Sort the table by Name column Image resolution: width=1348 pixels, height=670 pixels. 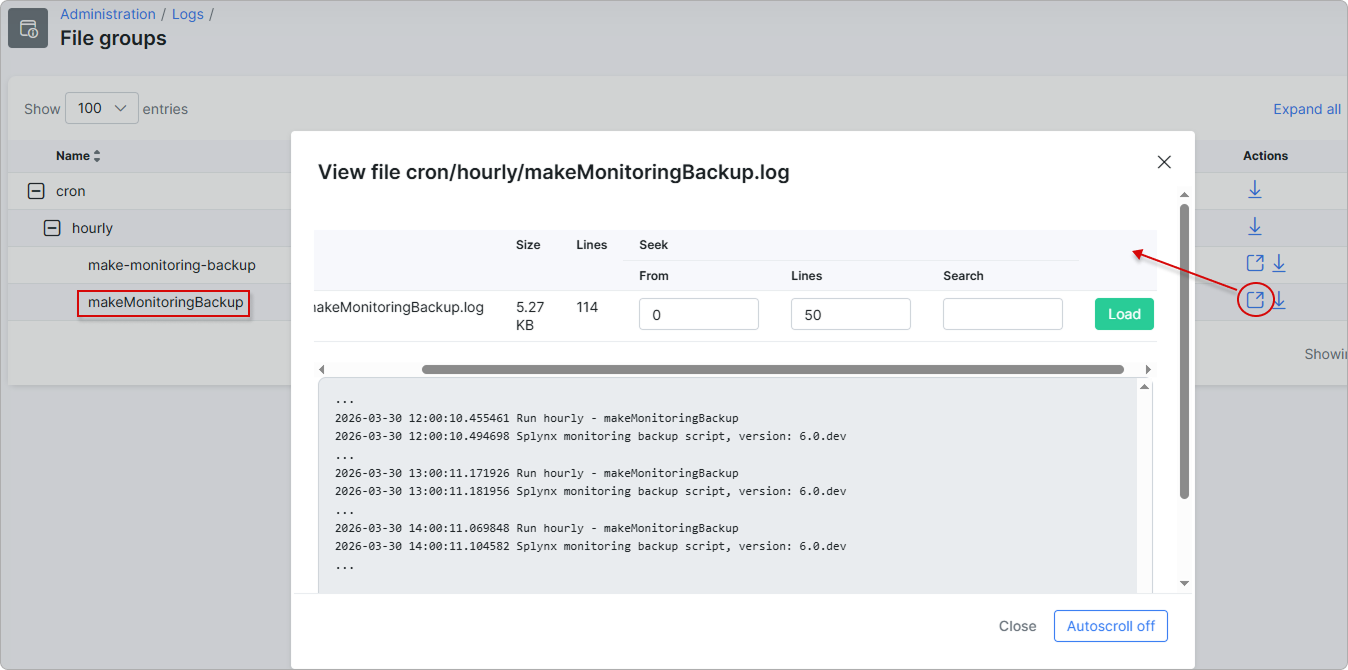(x=79, y=156)
